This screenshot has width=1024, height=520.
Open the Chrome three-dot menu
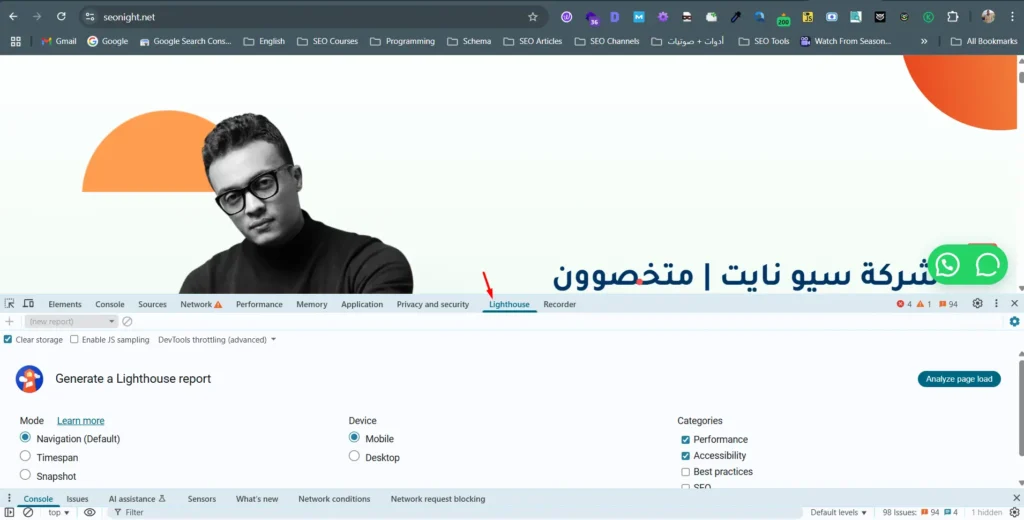1012,17
